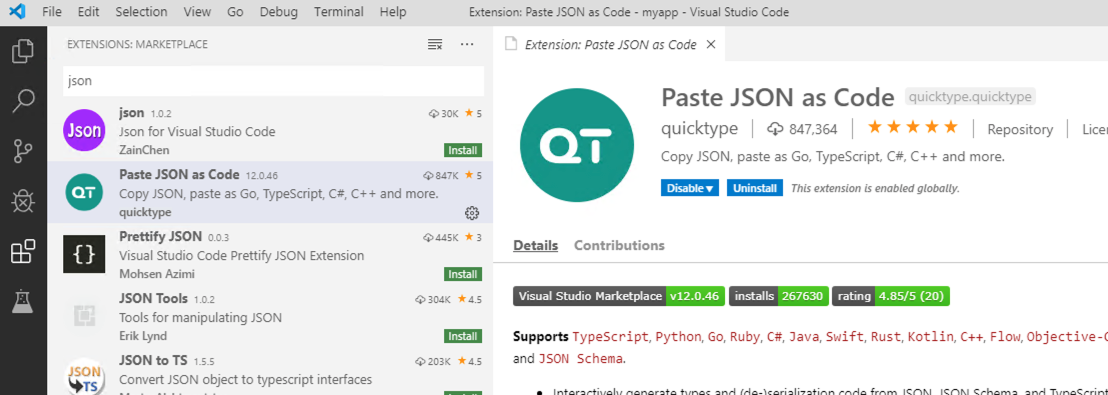
Task: Open the Explorer view in activity bar
Action: click(x=23, y=52)
